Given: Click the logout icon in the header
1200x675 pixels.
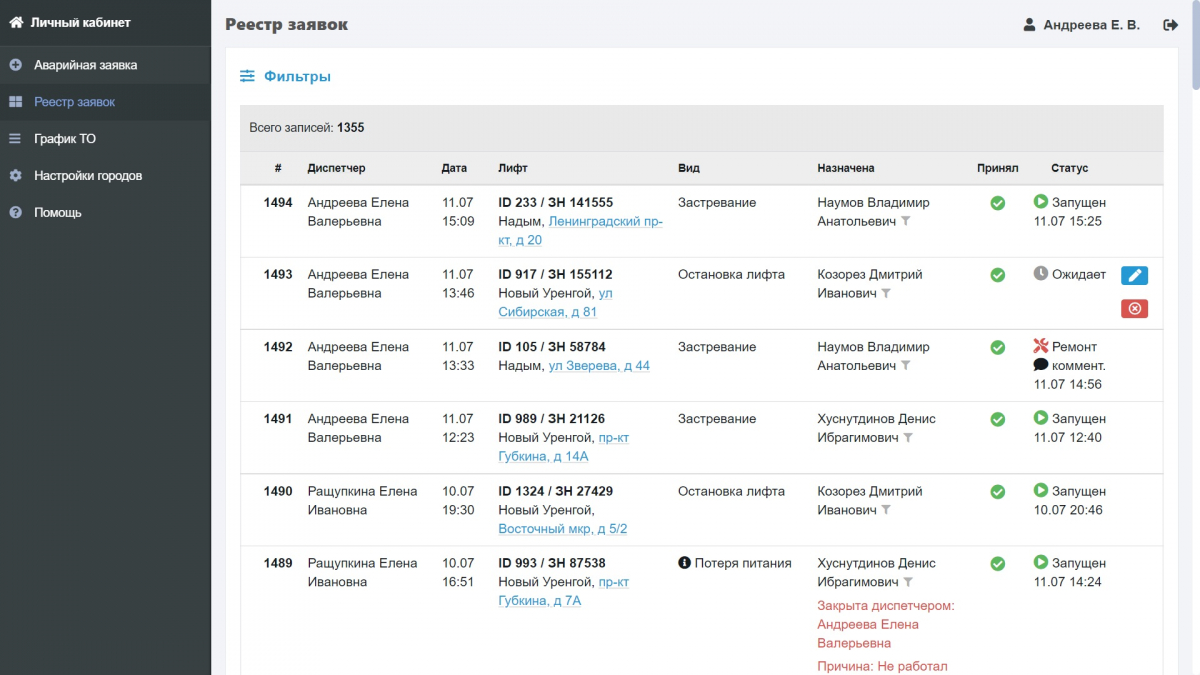Looking at the screenshot, I should pyautogui.click(x=1170, y=25).
